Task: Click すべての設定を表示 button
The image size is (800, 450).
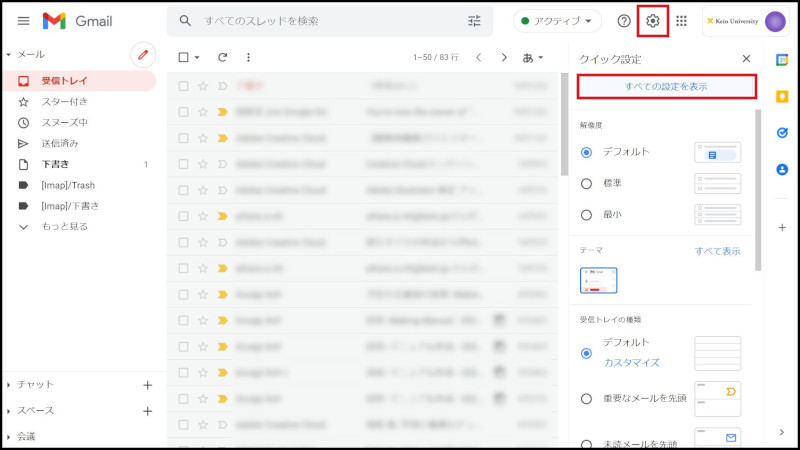Action: pyautogui.click(x=666, y=87)
